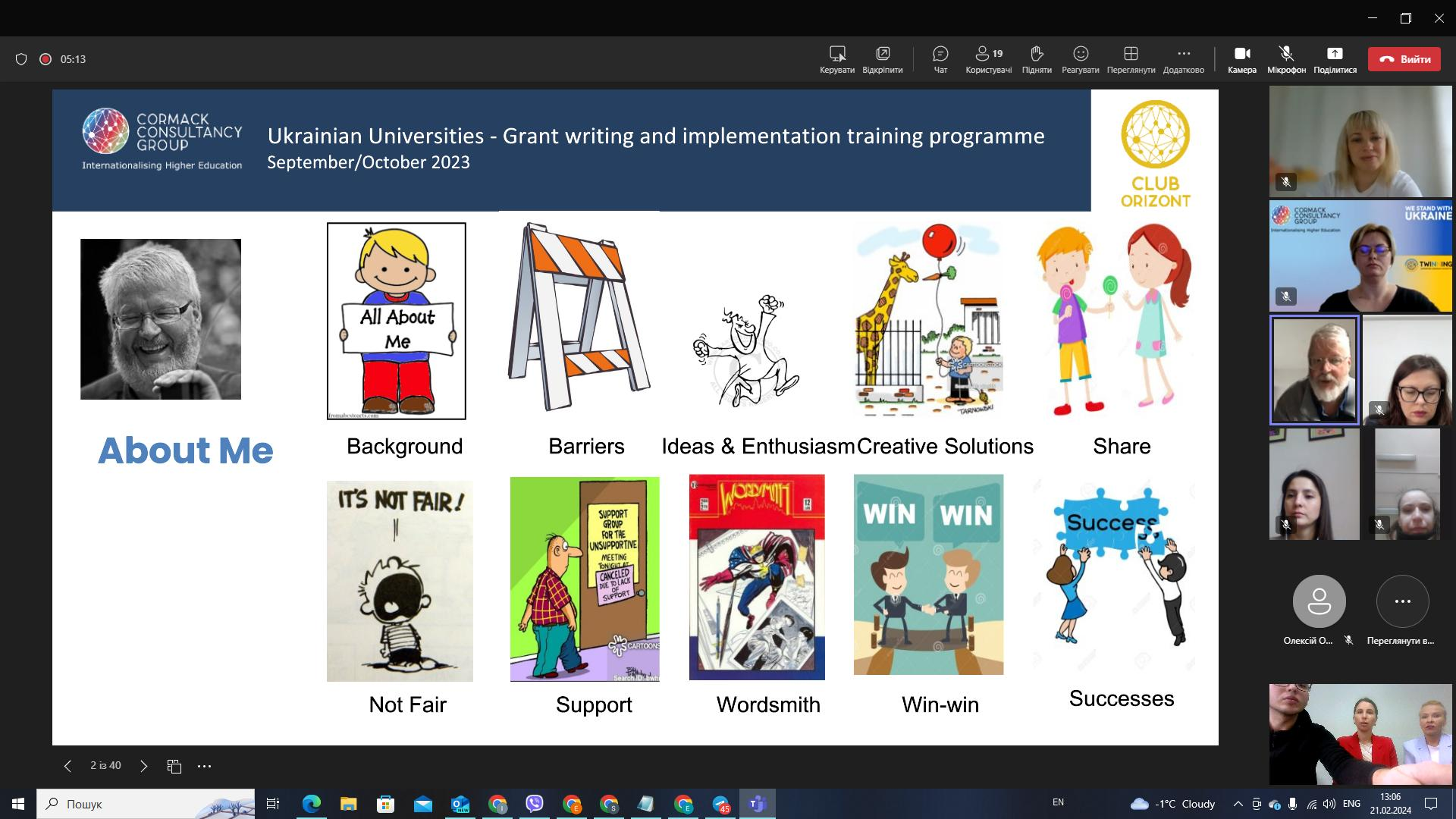This screenshot has width=1456, height=819.
Task: Show the Користувачі participants list
Action: point(989,59)
